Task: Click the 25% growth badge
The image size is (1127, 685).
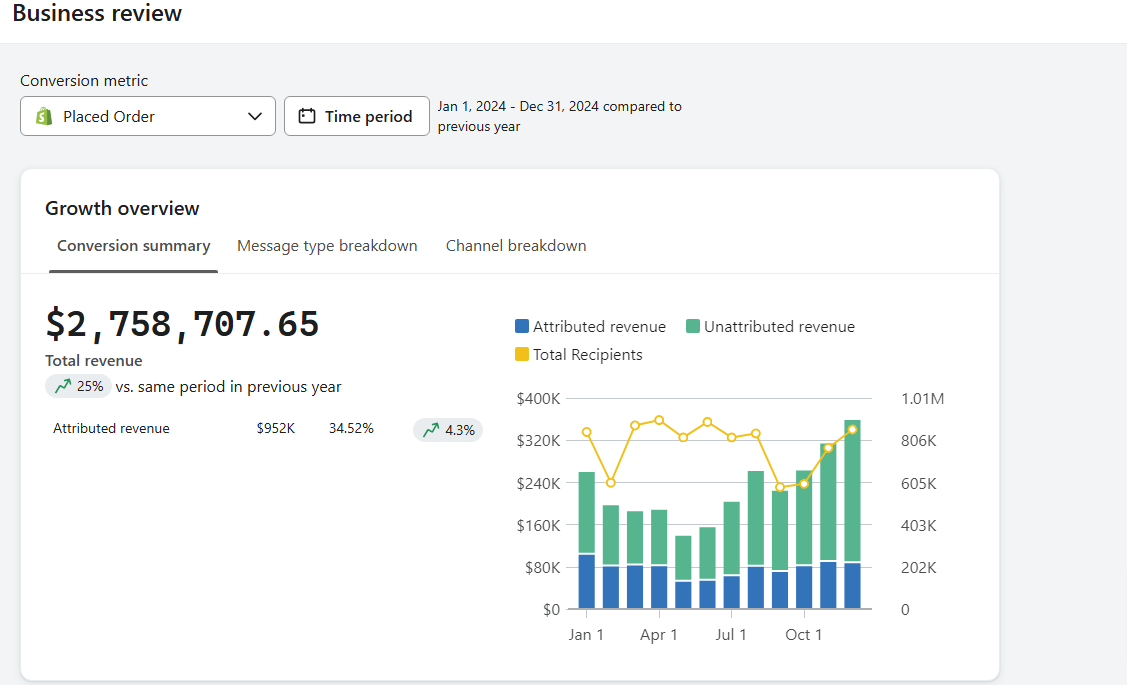Action: (78, 386)
